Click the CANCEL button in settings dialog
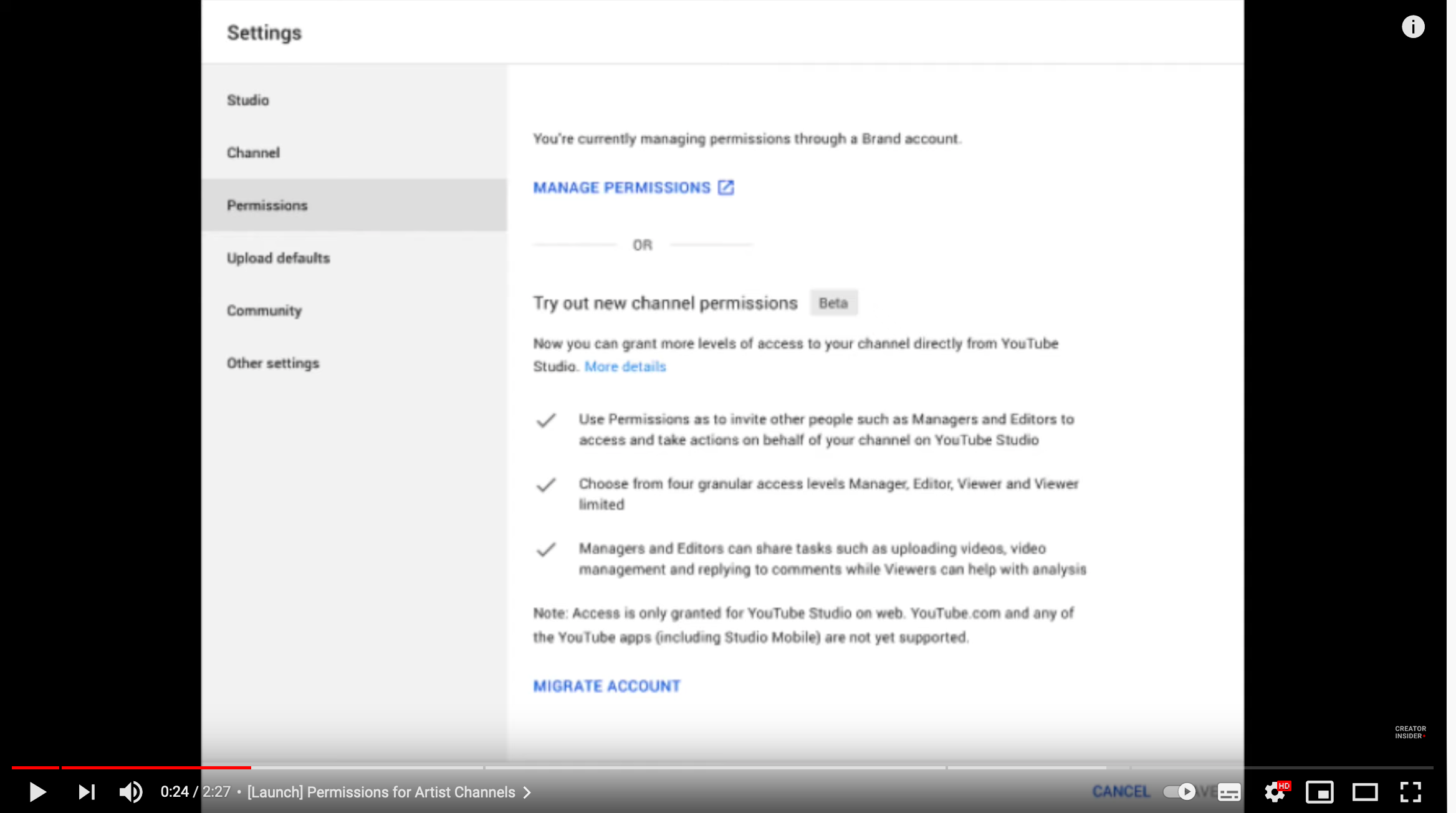This screenshot has width=1456, height=813. 1121,792
